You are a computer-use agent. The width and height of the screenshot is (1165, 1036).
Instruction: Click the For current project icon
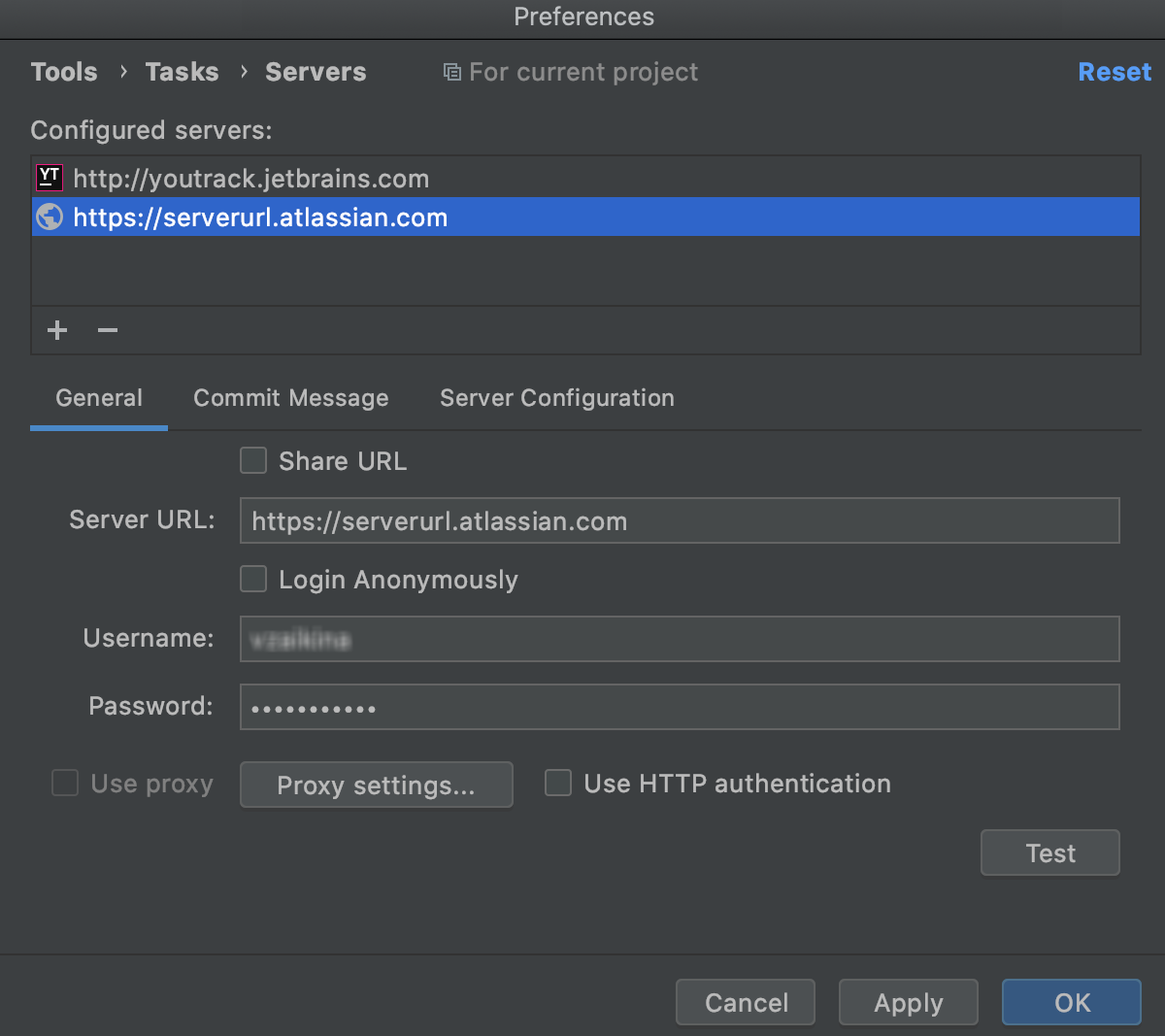(x=451, y=72)
